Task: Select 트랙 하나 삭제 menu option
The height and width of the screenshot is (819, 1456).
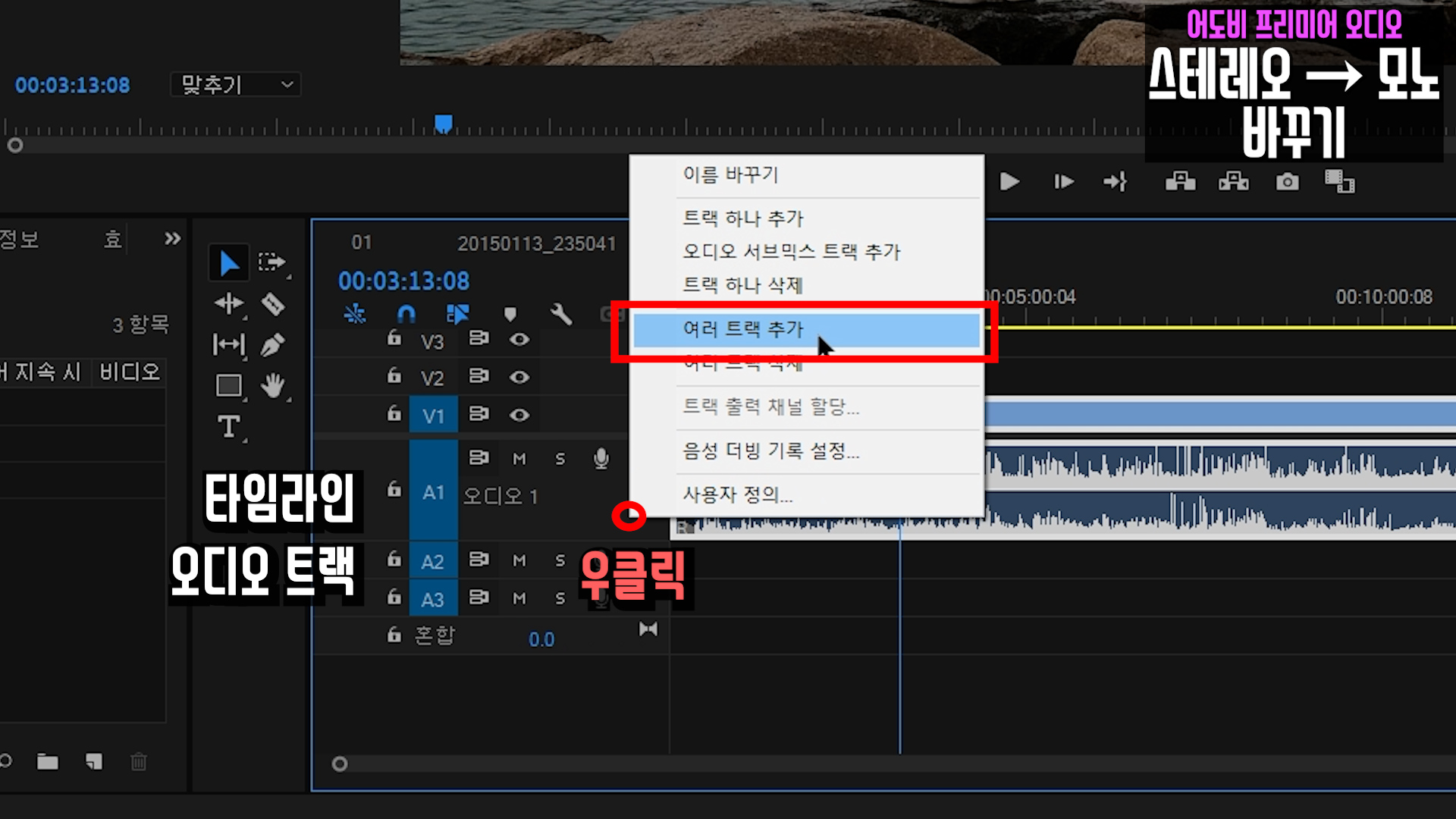Action: (742, 285)
